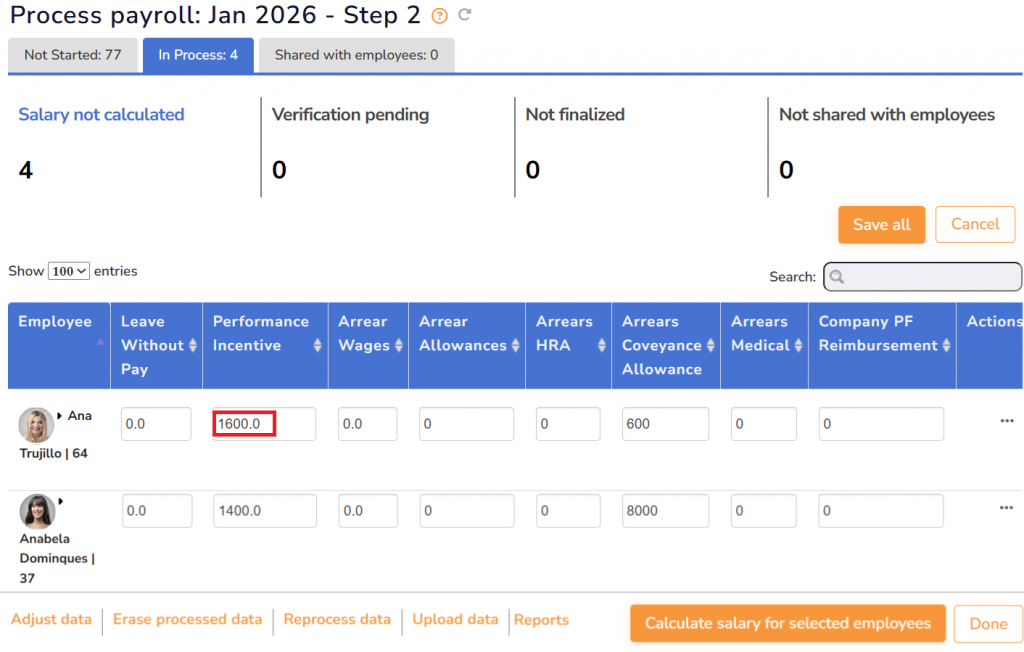Click the Search input field

(x=922, y=277)
